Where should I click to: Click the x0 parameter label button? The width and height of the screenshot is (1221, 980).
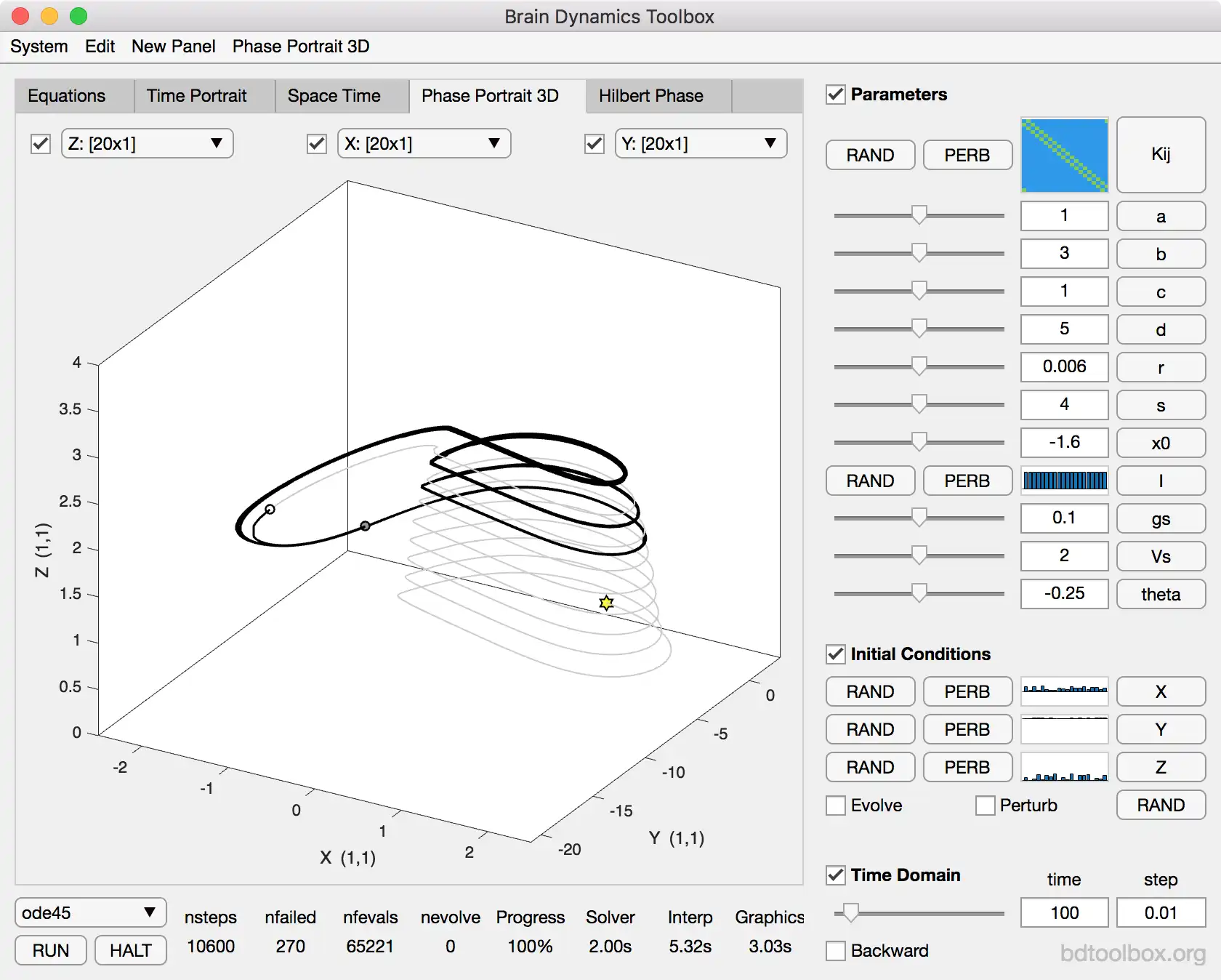point(1160,443)
